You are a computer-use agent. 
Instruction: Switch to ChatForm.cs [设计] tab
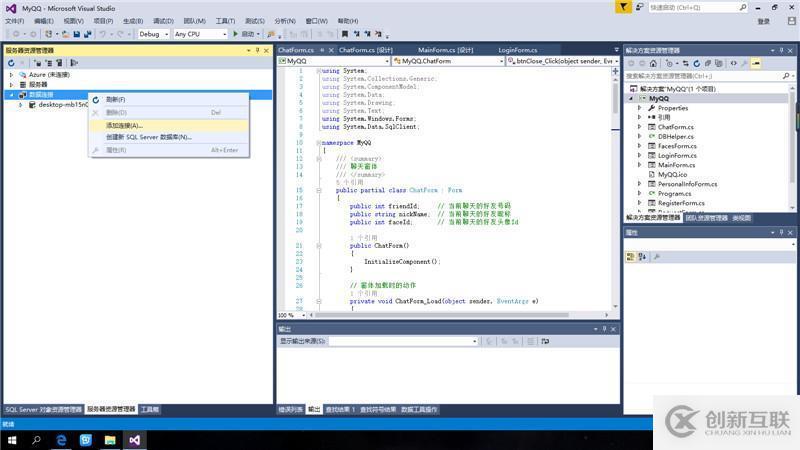[366, 50]
